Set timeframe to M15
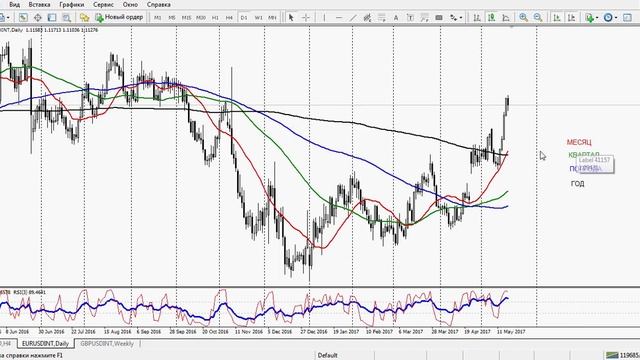The height and width of the screenshot is (360, 640). (187, 18)
